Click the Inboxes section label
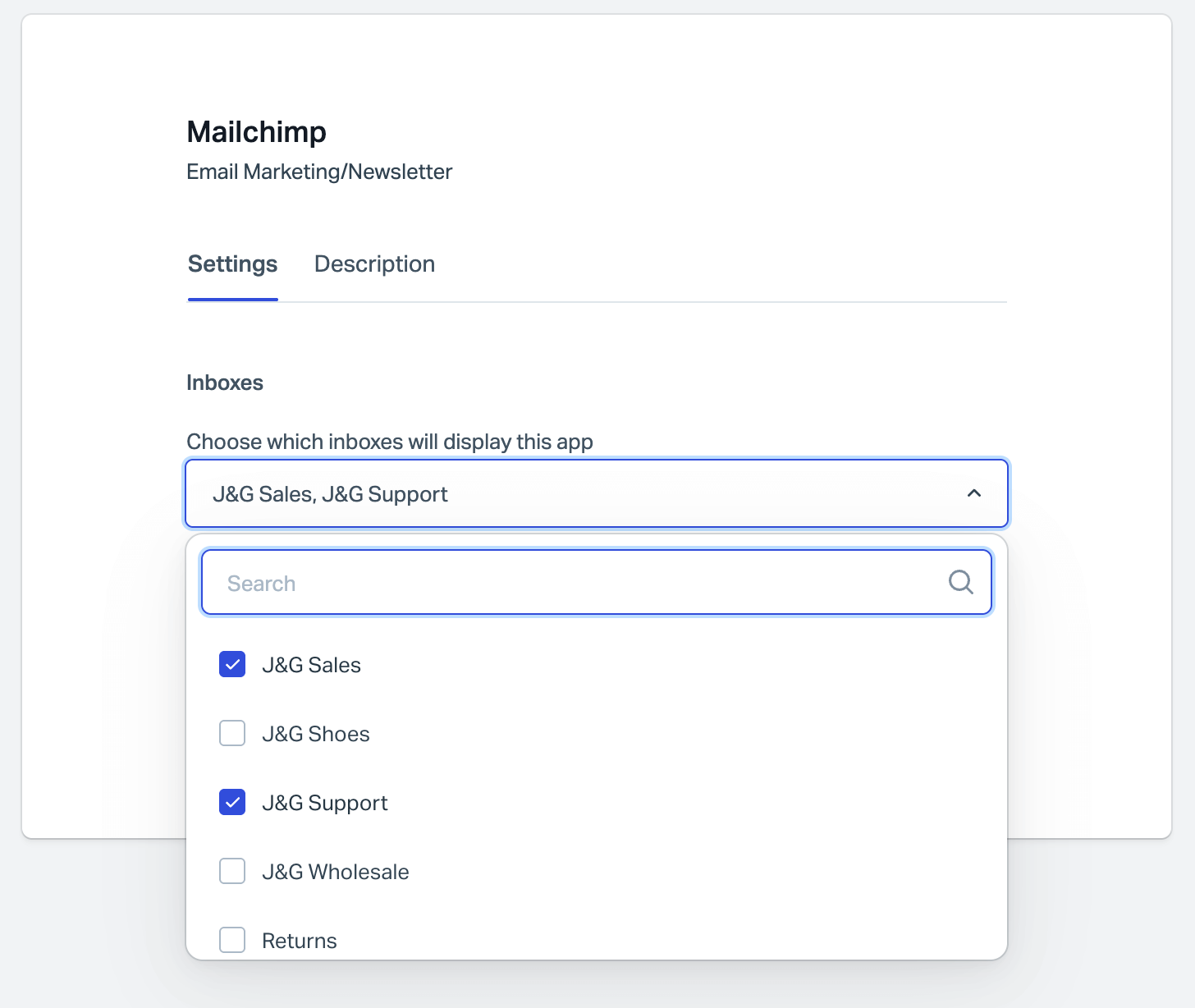The image size is (1195, 1008). pyautogui.click(x=225, y=383)
